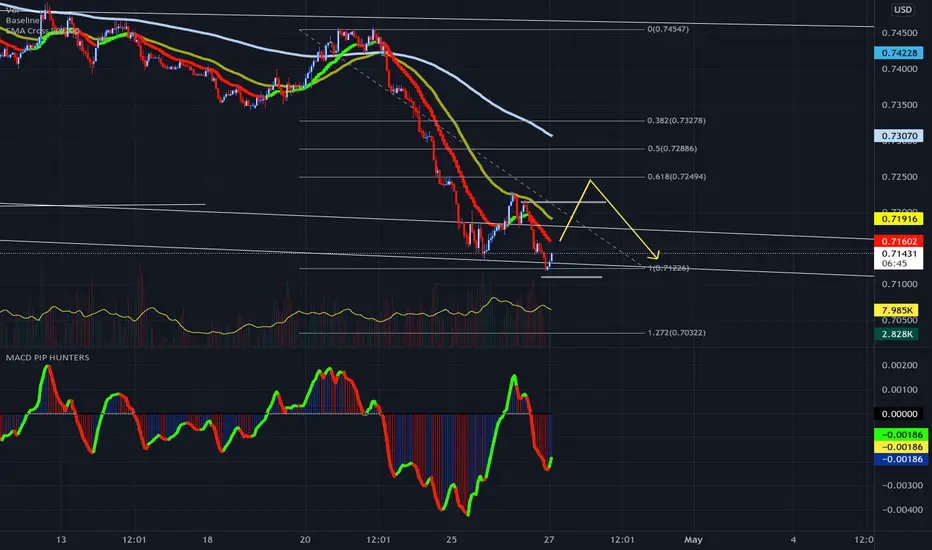
Task: Click the 0.74000 price axis tick
Action: tap(899, 69)
